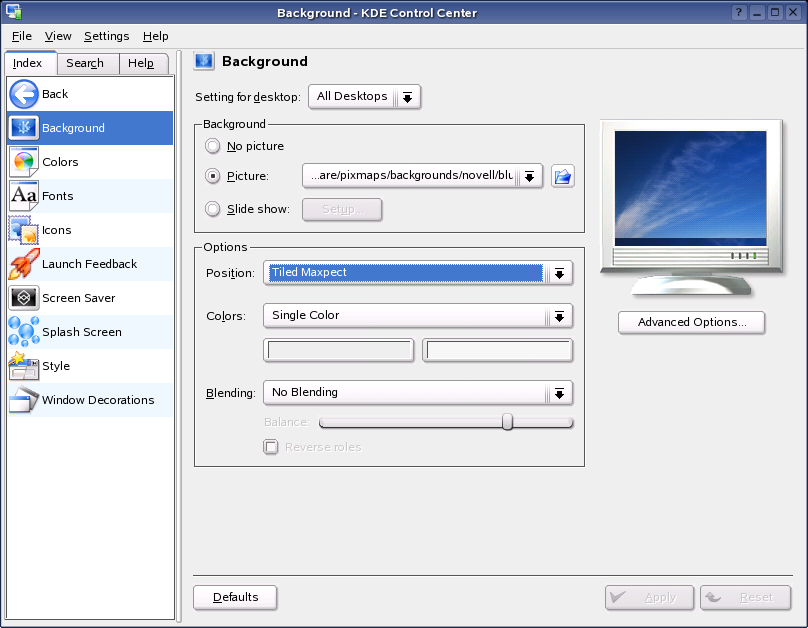Image resolution: width=808 pixels, height=628 pixels.
Task: Open the Setting for desktop dropdown
Action: [364, 97]
